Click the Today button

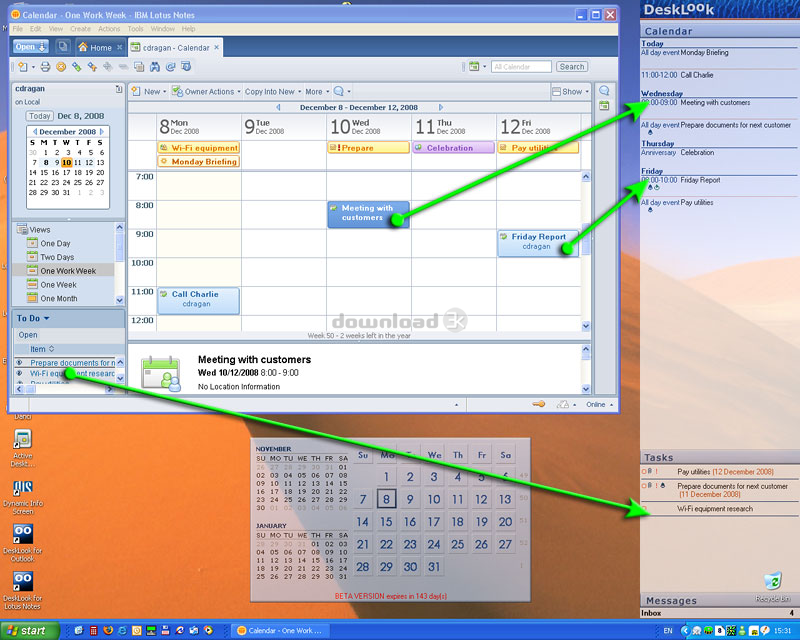[39, 116]
